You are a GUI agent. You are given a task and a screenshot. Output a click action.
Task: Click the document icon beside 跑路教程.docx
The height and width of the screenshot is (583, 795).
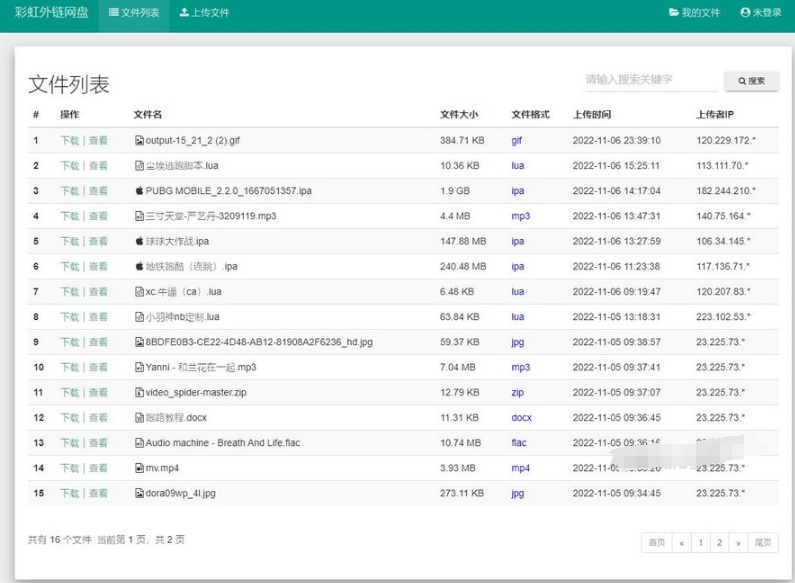click(139, 418)
